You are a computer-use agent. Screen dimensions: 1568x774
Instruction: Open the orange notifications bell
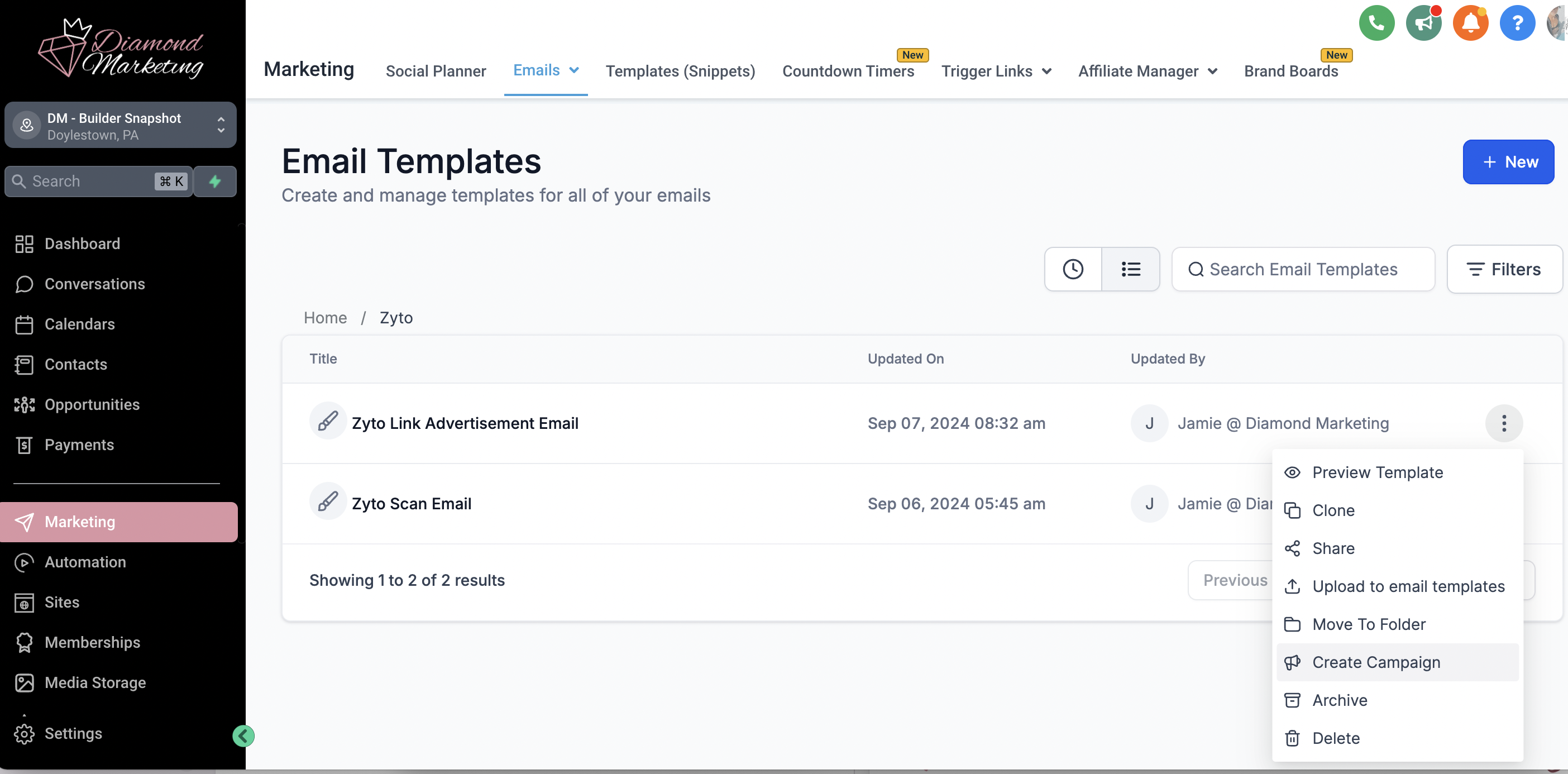(1470, 23)
